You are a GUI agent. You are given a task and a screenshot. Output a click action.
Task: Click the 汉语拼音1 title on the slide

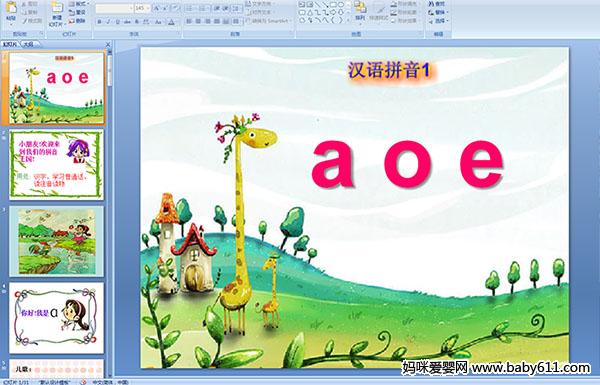390,71
